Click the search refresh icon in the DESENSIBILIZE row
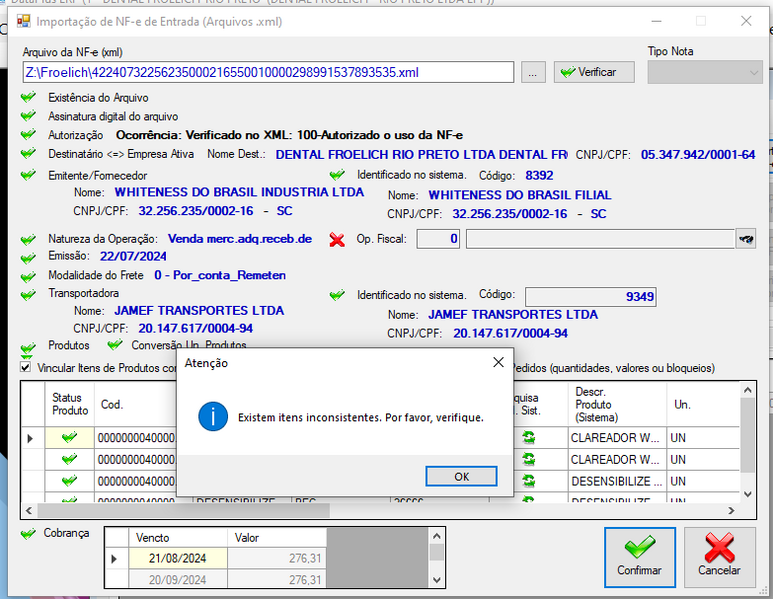The image size is (773, 599). tap(528, 481)
